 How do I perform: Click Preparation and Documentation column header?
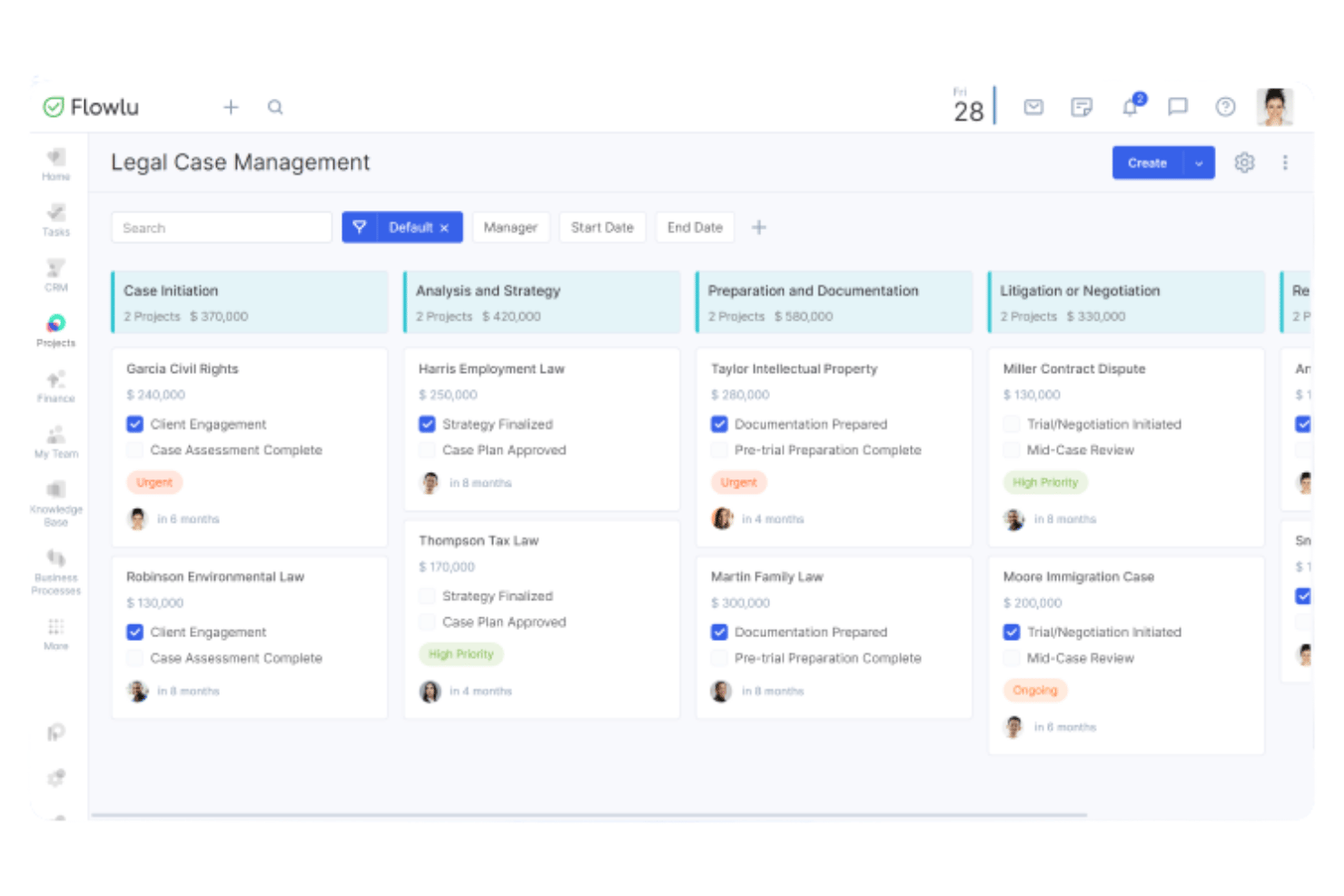tap(835, 301)
